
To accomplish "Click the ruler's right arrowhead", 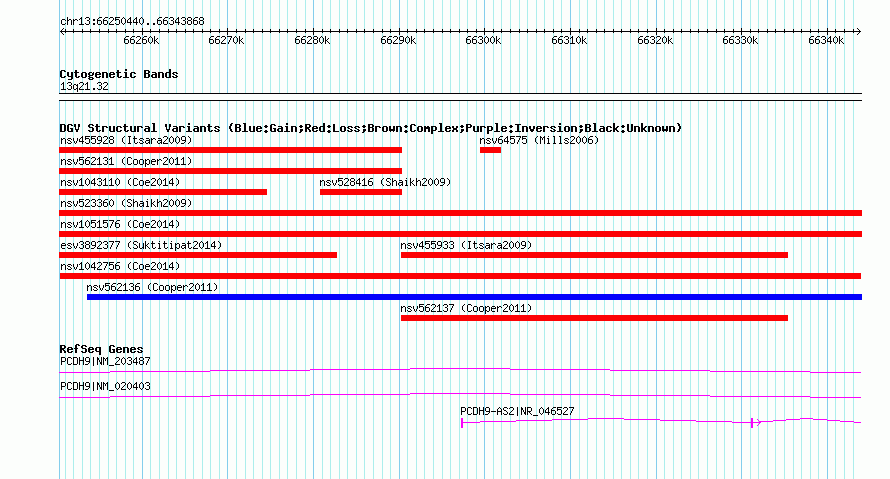I will click(x=858, y=32).
